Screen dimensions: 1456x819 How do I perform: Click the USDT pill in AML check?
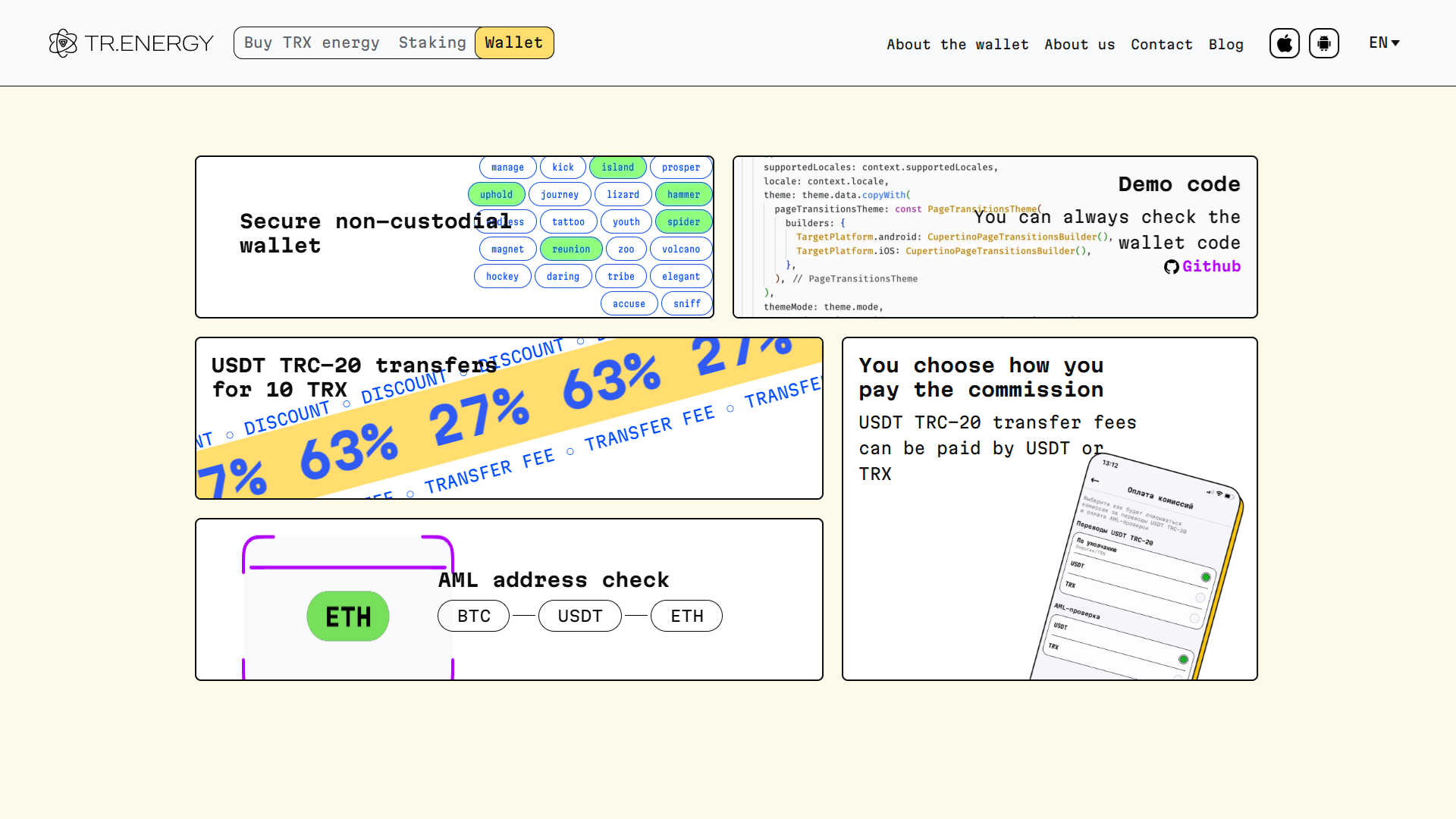click(x=580, y=617)
